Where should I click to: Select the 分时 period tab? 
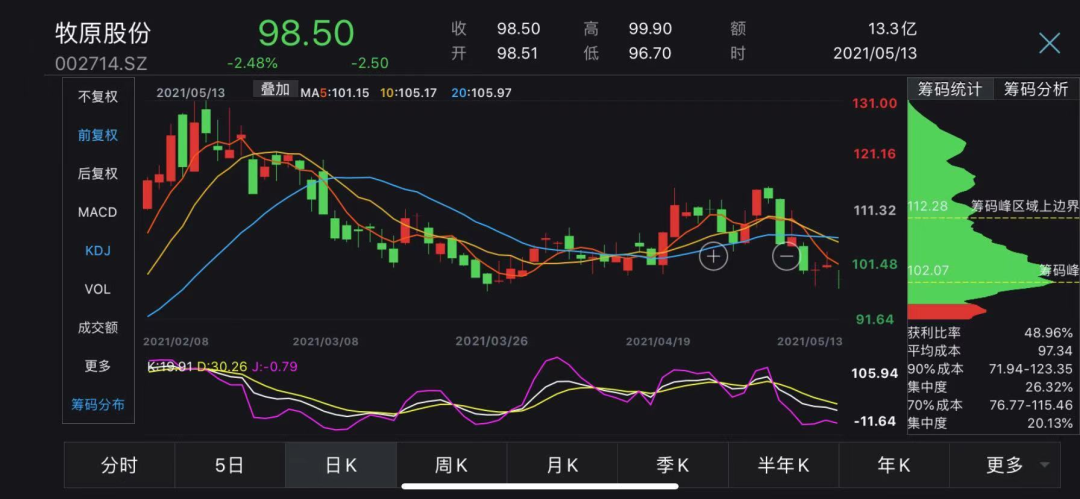pos(119,465)
